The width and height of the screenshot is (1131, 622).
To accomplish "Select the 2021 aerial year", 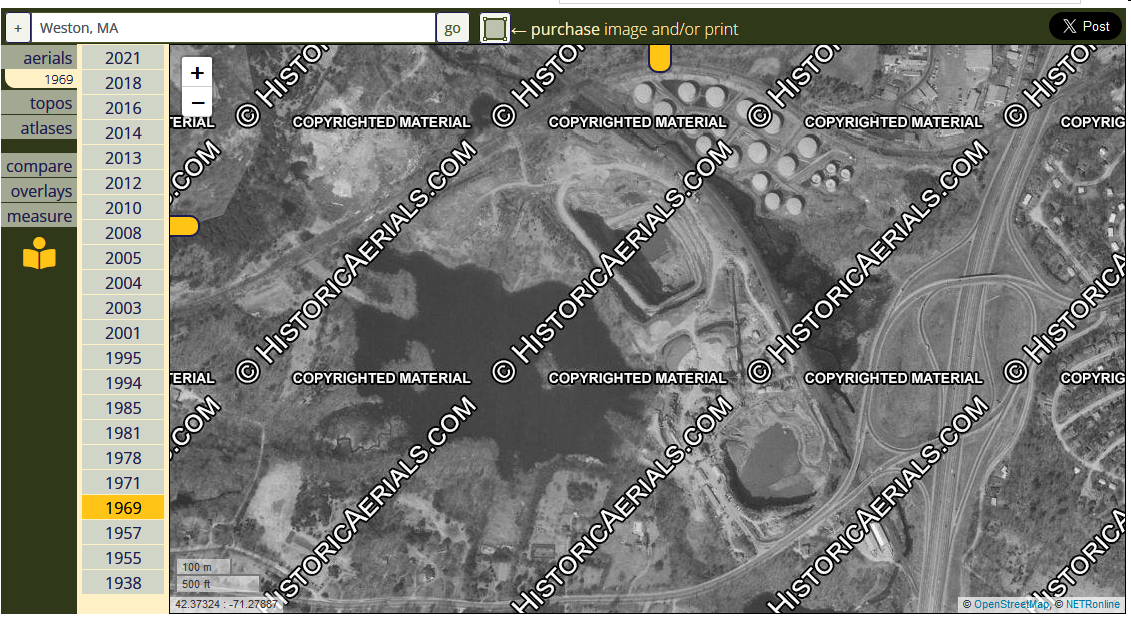I will point(123,58).
